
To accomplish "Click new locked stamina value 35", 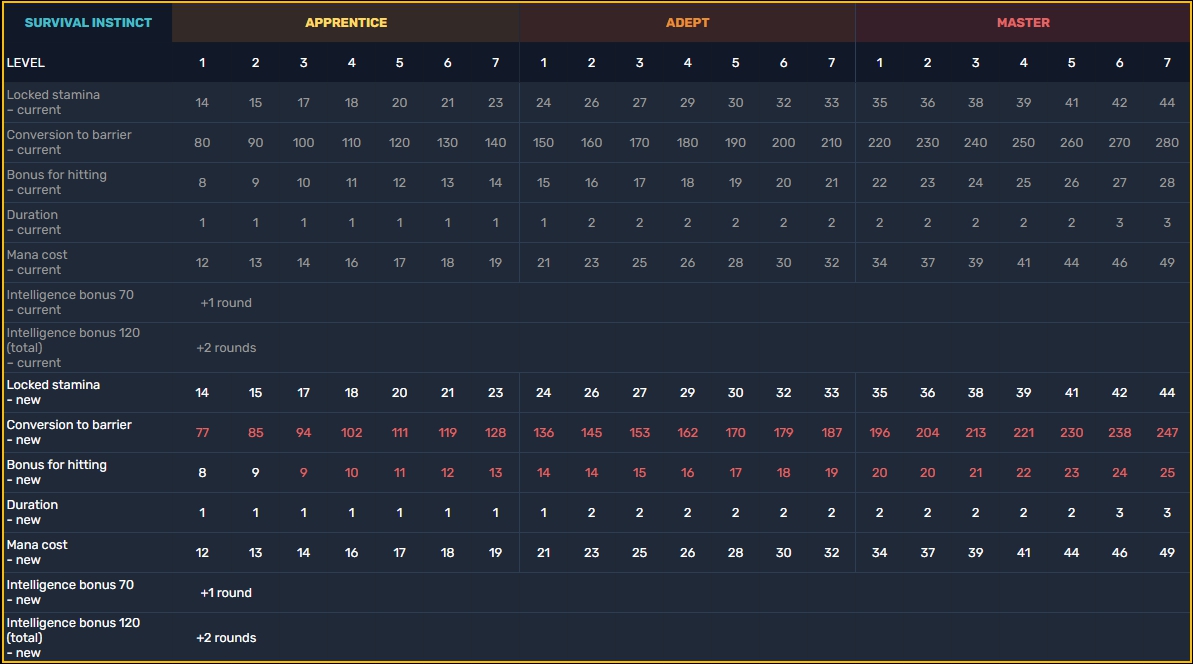I will [880, 392].
